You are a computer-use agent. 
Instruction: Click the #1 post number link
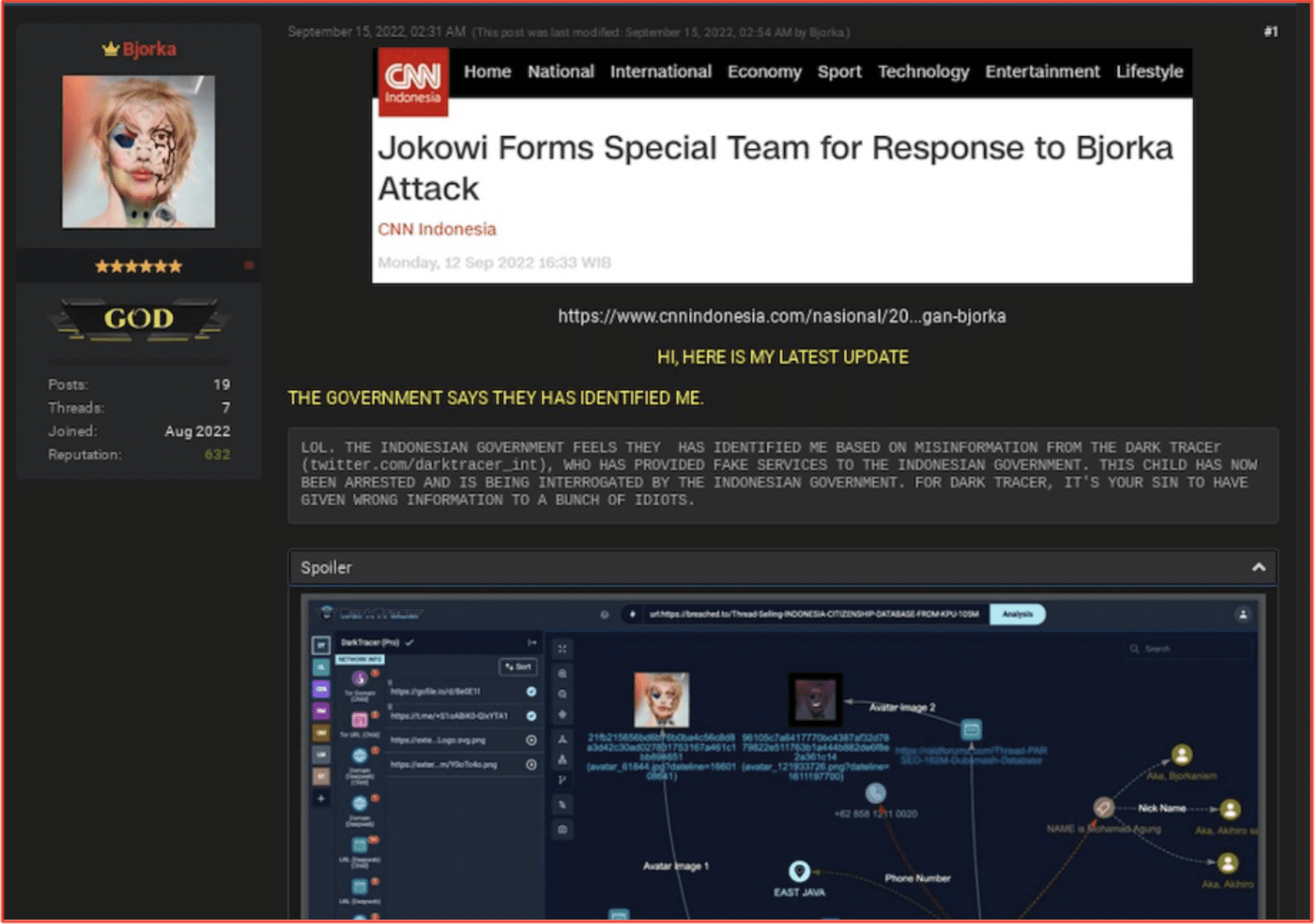click(1270, 31)
